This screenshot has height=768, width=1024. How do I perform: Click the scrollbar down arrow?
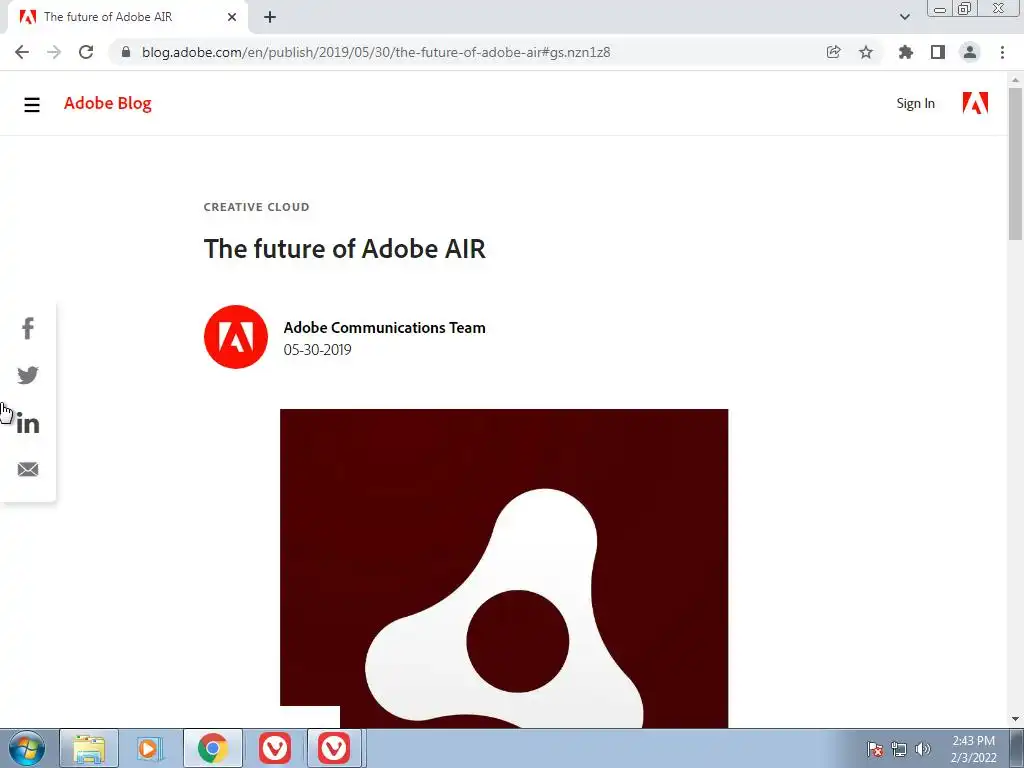1015,720
